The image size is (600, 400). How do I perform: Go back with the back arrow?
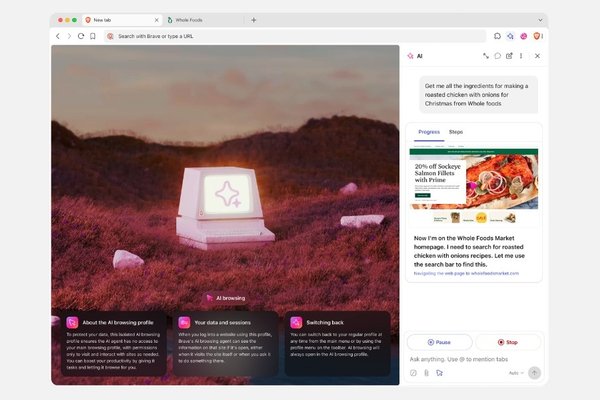click(x=58, y=36)
